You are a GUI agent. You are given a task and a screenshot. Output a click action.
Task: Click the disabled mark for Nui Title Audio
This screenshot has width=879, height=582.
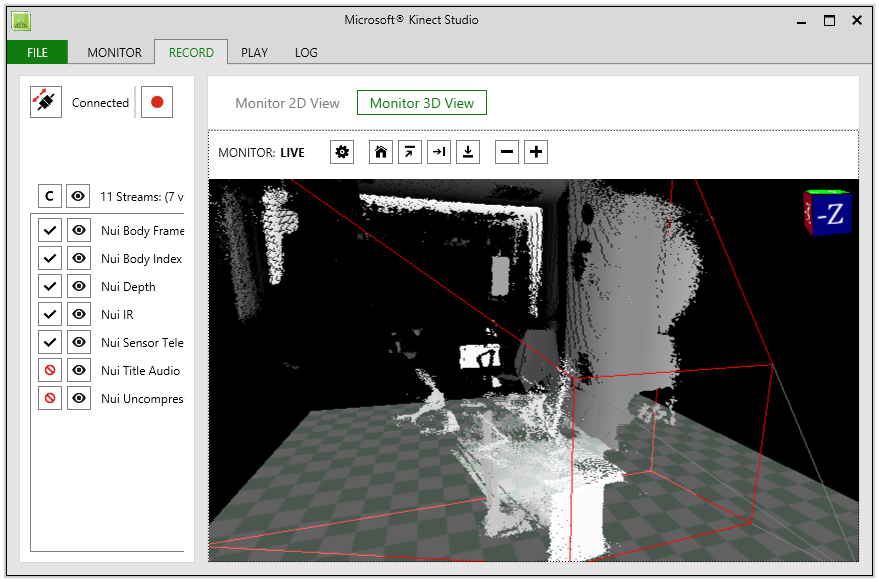point(50,371)
